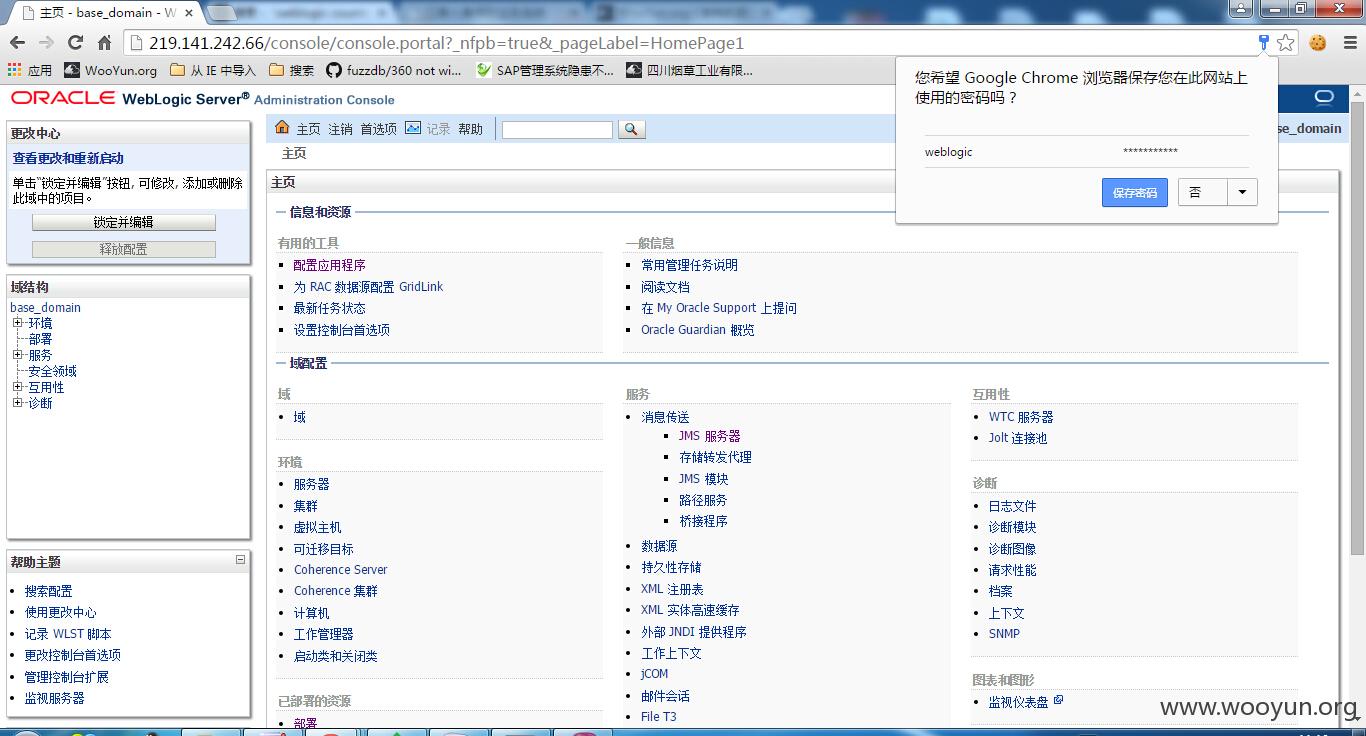Open 四川烟草工业 bookmark

pyautogui.click(x=690, y=70)
